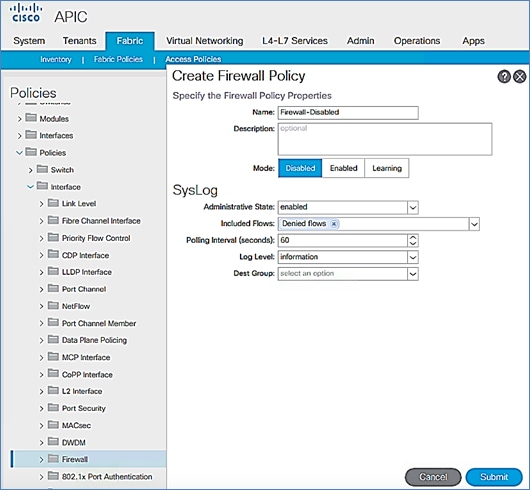Click the Interfaces folder icon
The width and height of the screenshot is (530, 490).
click(x=31, y=135)
